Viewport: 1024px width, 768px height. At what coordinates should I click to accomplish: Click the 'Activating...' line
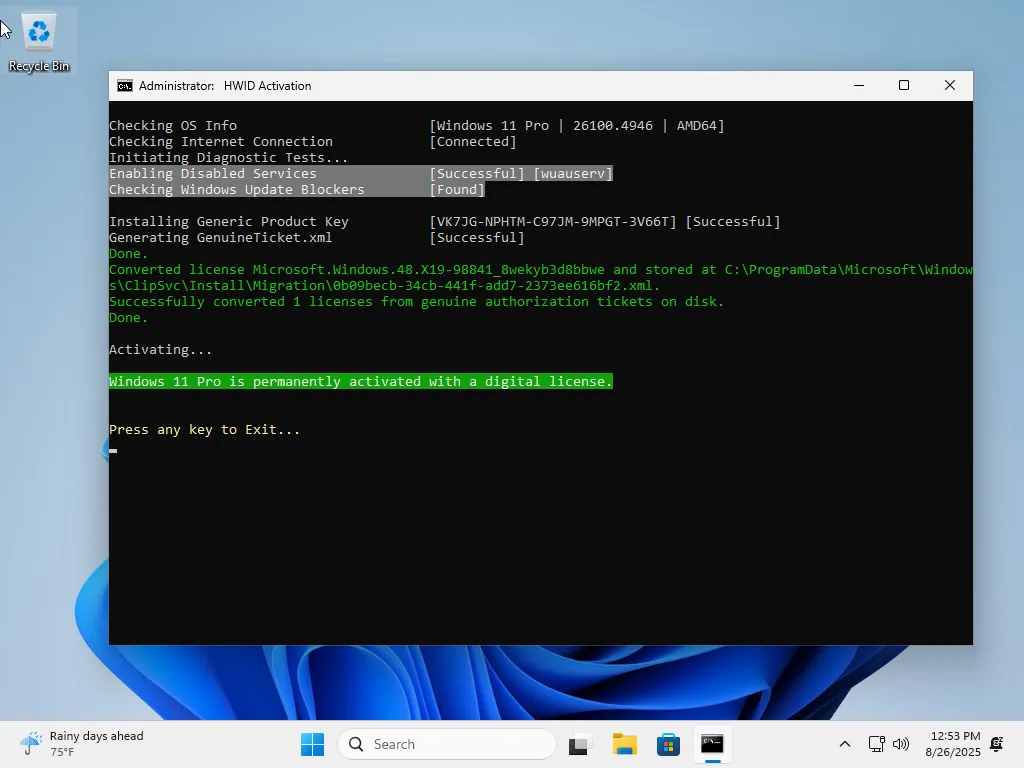(x=161, y=349)
